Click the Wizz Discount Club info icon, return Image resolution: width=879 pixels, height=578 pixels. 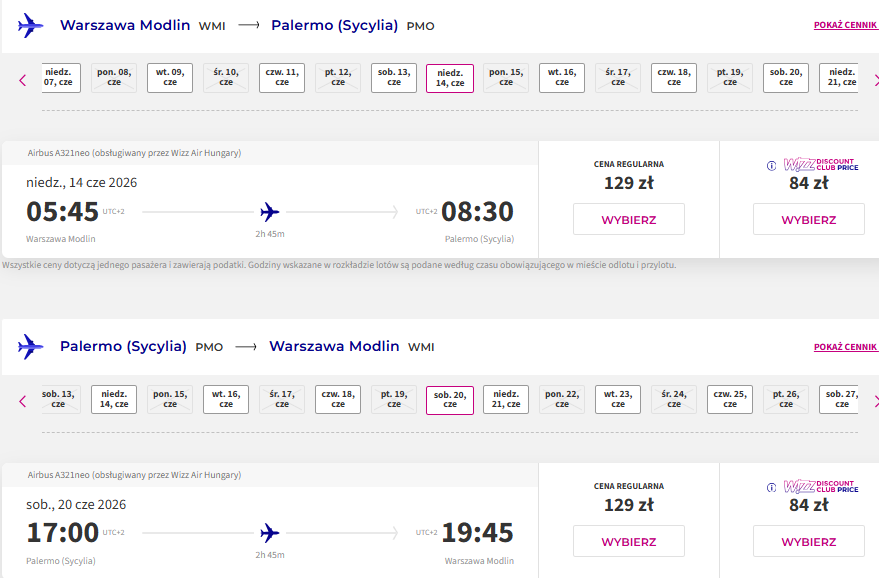[771, 487]
